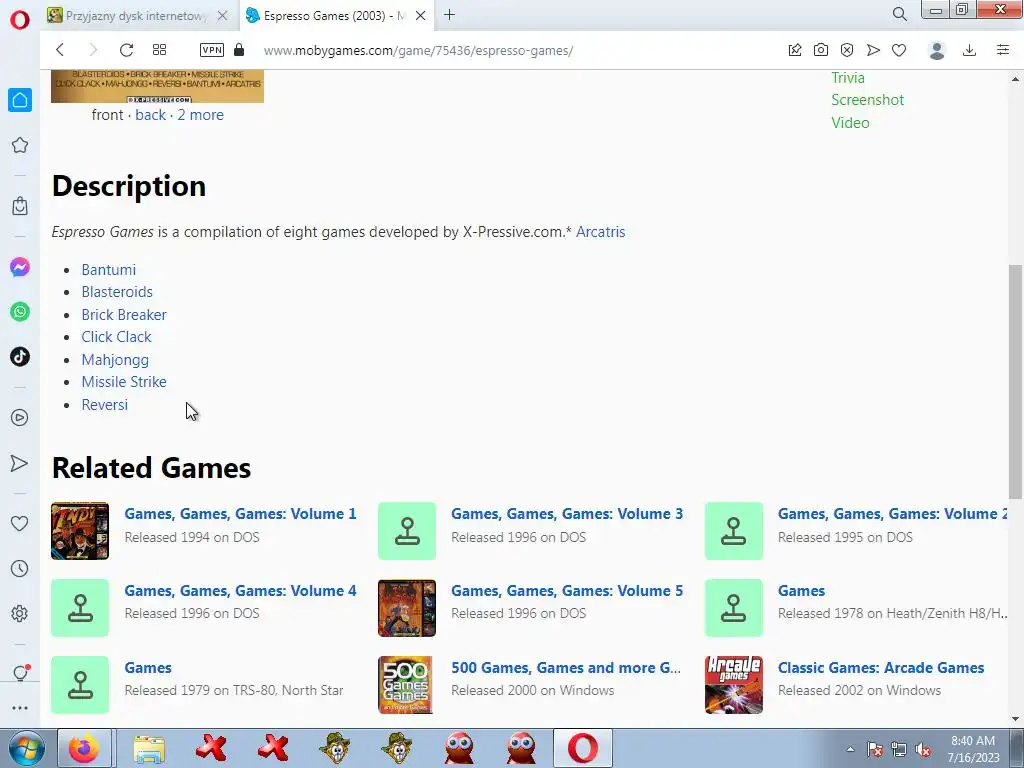Open the '2 more' covers link
The height and width of the screenshot is (768, 1024).
[x=200, y=115]
